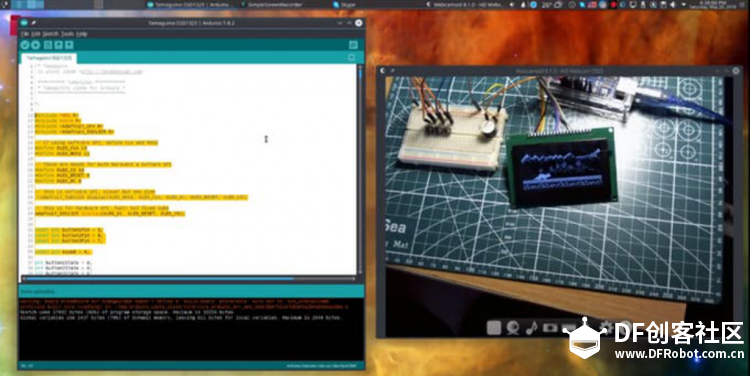
Task: Click the New sketch icon in Arduino toolbar
Action: tap(48, 45)
